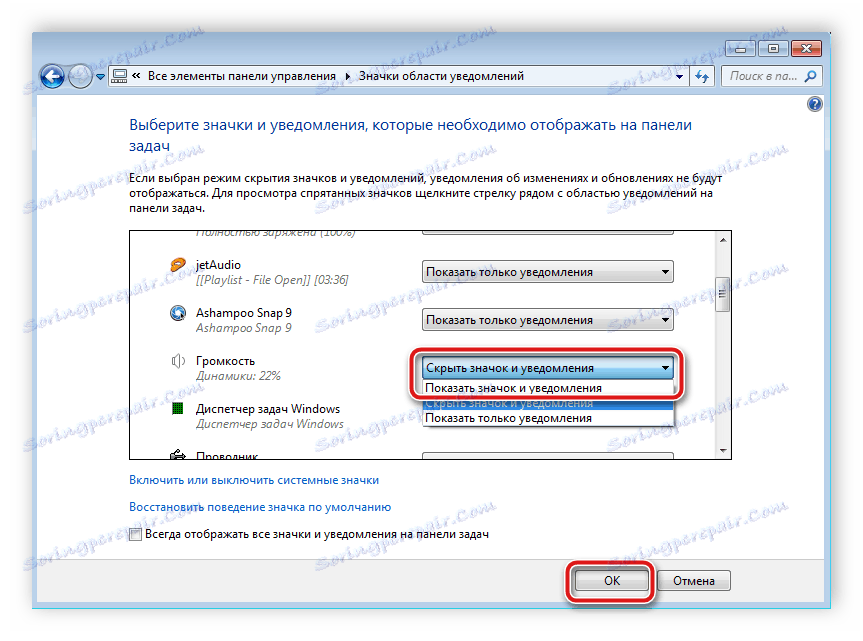Open Ashampoo Snap 9 behavior dropdown
The height and width of the screenshot is (641, 863).
click(x=548, y=320)
